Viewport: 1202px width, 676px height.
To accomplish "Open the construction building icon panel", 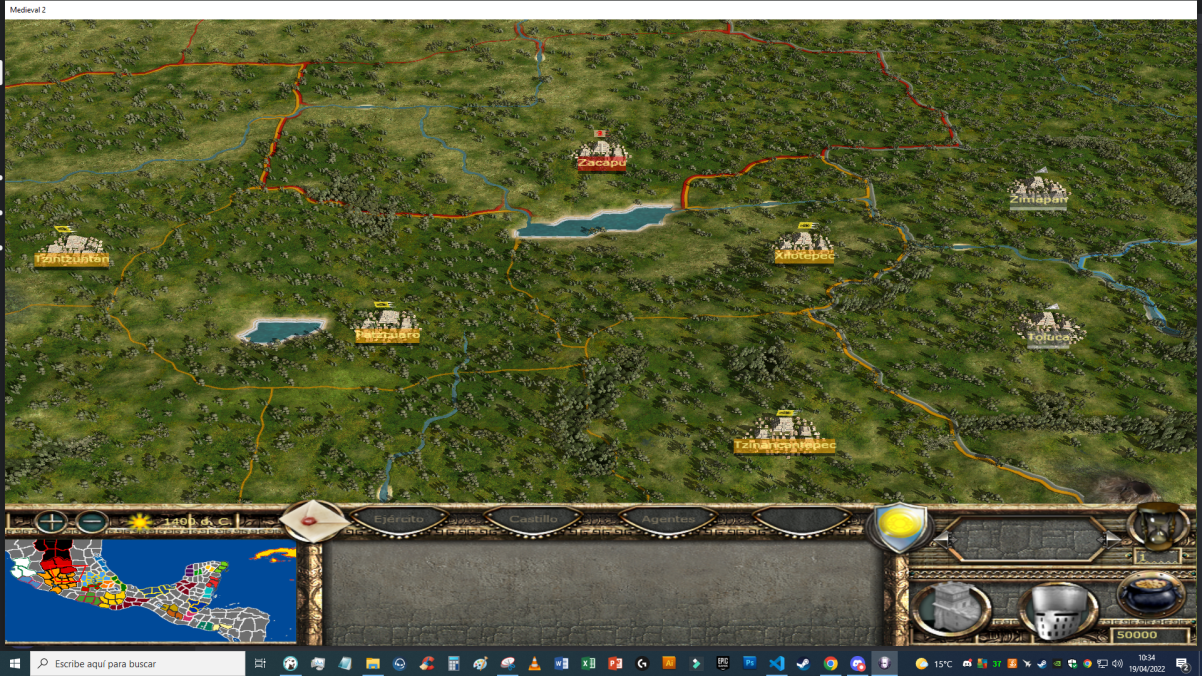I will [950, 609].
